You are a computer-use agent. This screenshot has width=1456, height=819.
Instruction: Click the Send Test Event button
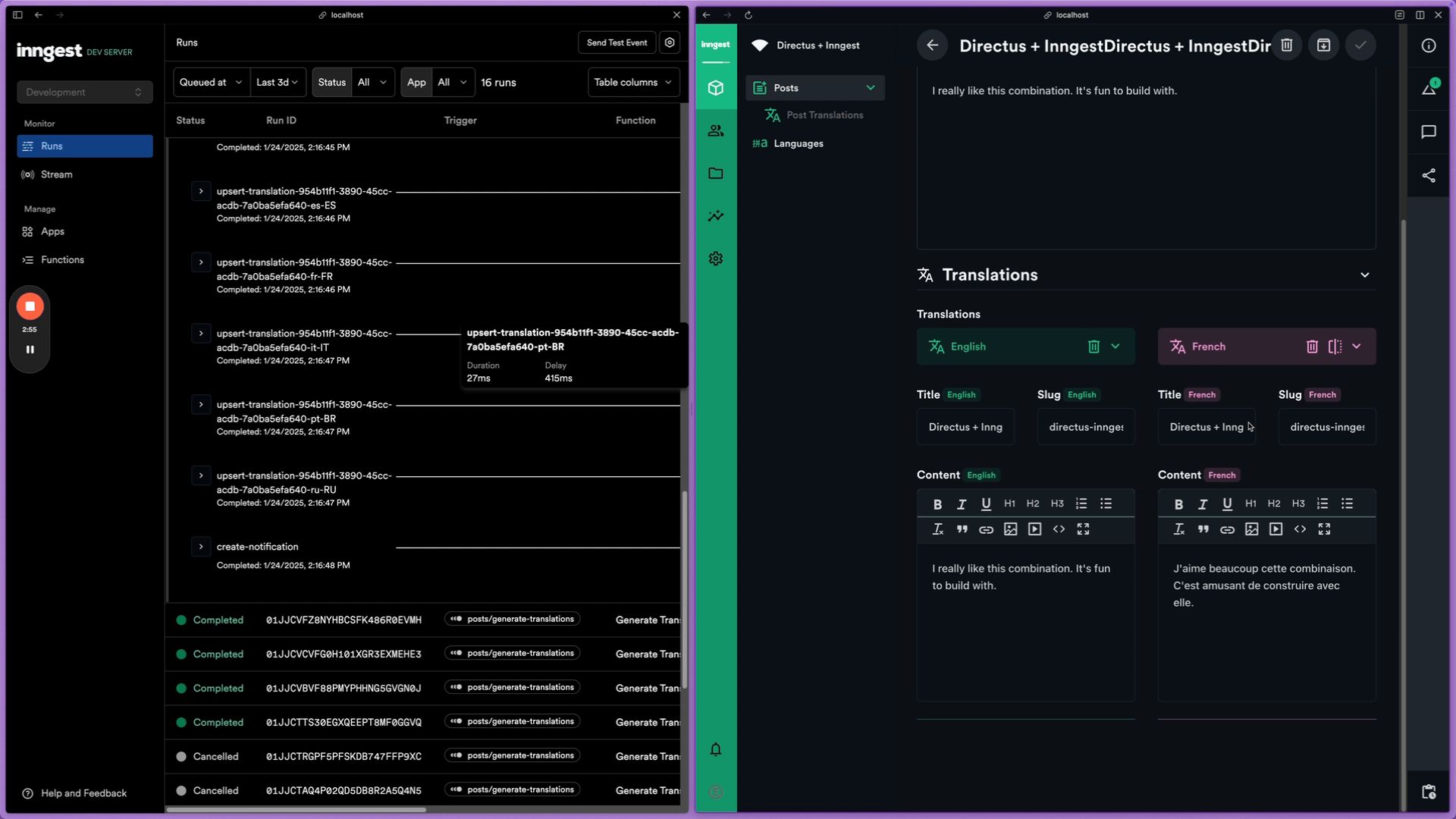(616, 42)
